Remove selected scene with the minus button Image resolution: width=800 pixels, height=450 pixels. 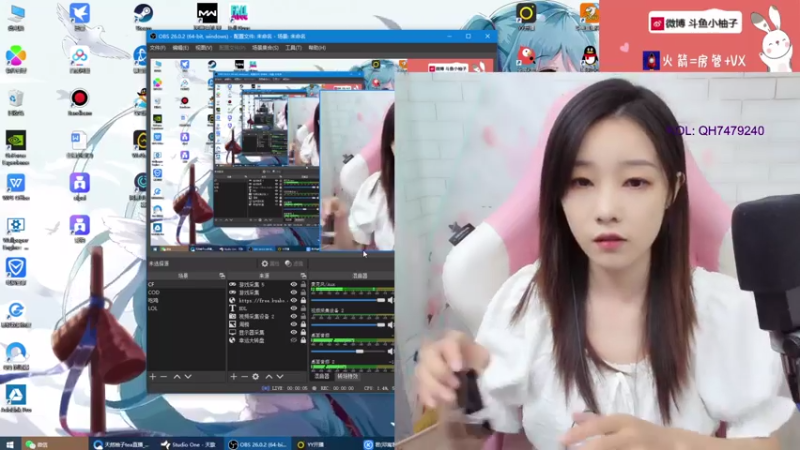tap(164, 377)
